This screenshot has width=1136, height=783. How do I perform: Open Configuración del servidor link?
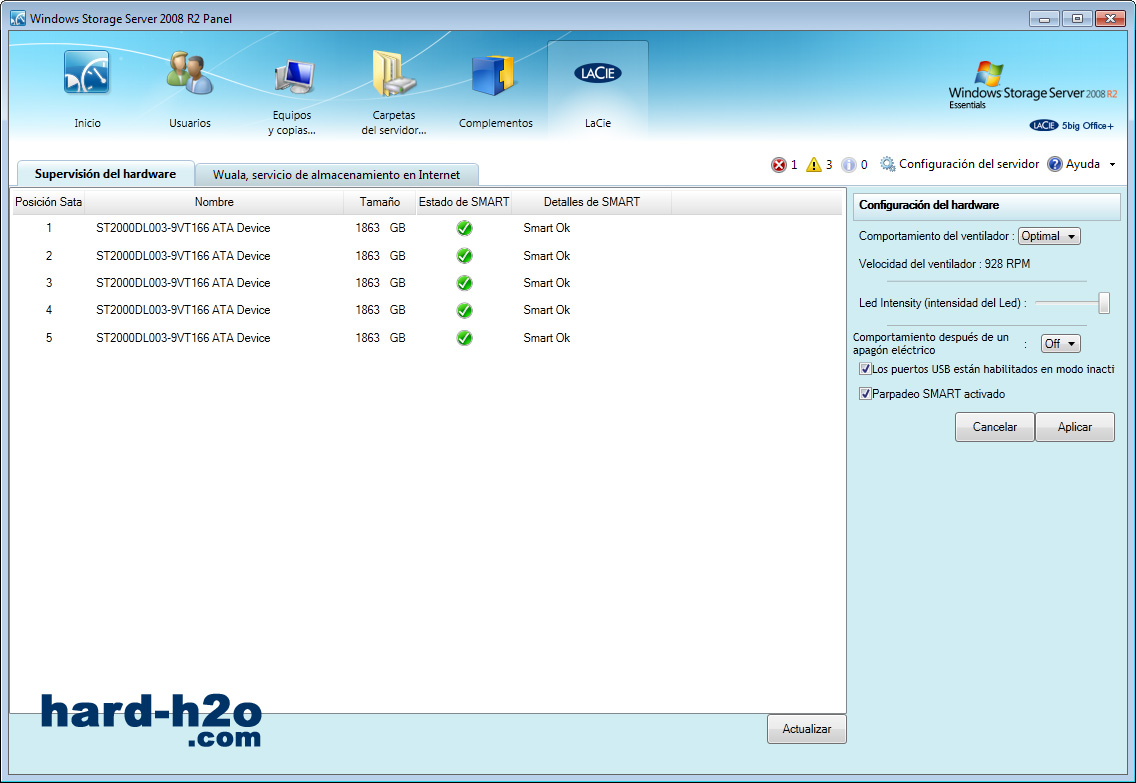969,164
